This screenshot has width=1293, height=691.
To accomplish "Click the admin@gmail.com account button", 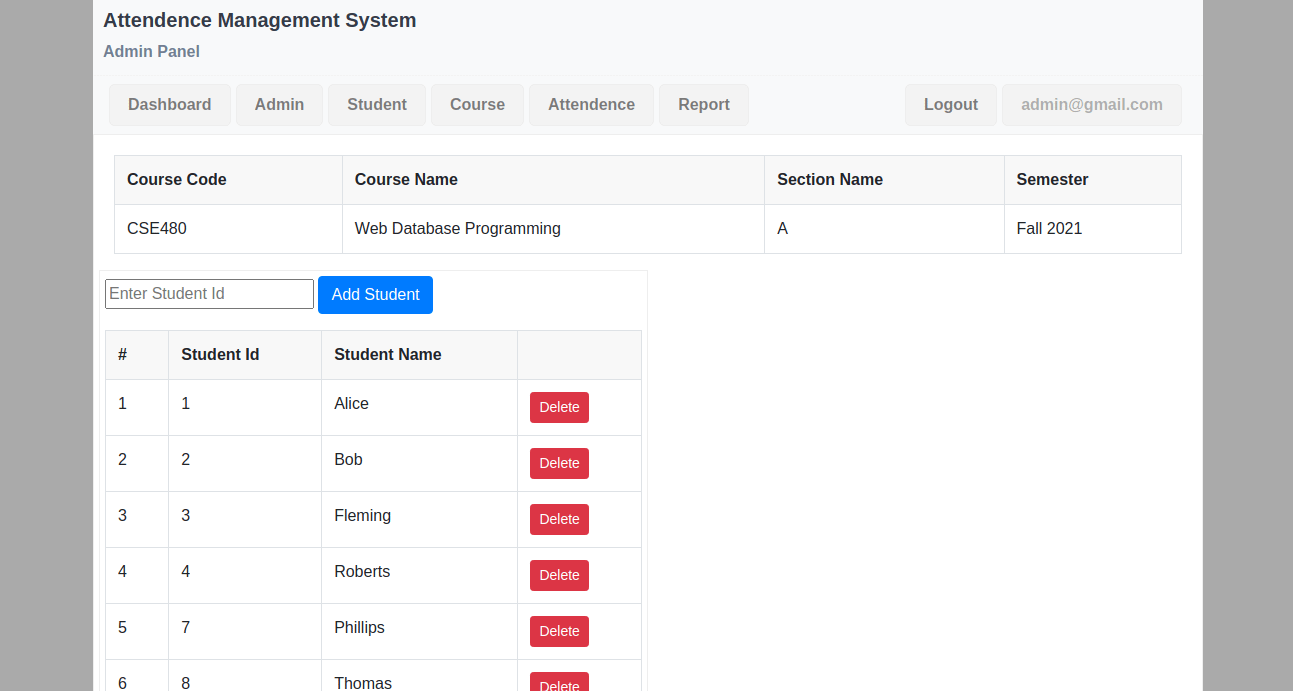I will pyautogui.click(x=1091, y=105).
